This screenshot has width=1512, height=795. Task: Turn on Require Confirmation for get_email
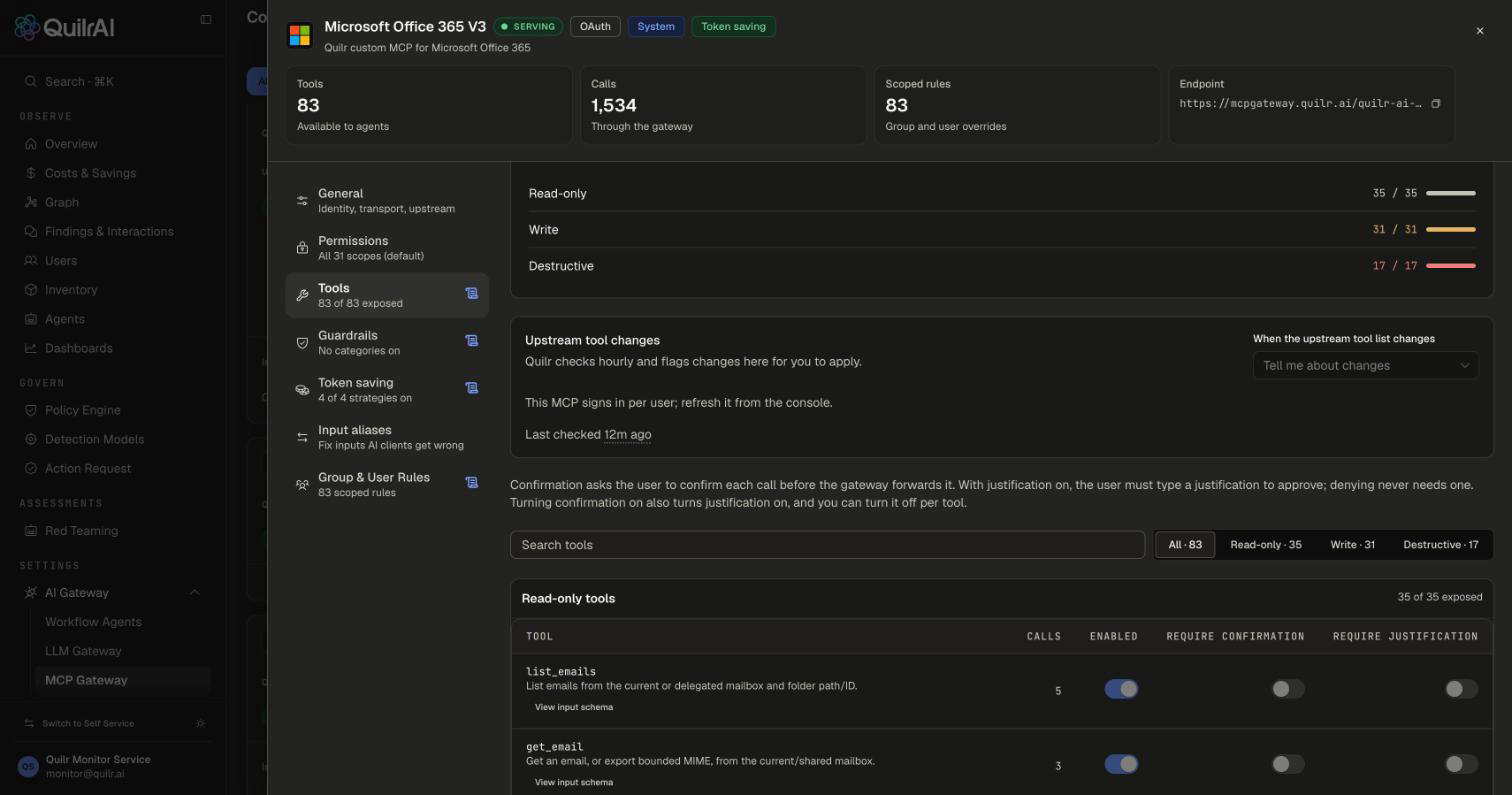1287,764
